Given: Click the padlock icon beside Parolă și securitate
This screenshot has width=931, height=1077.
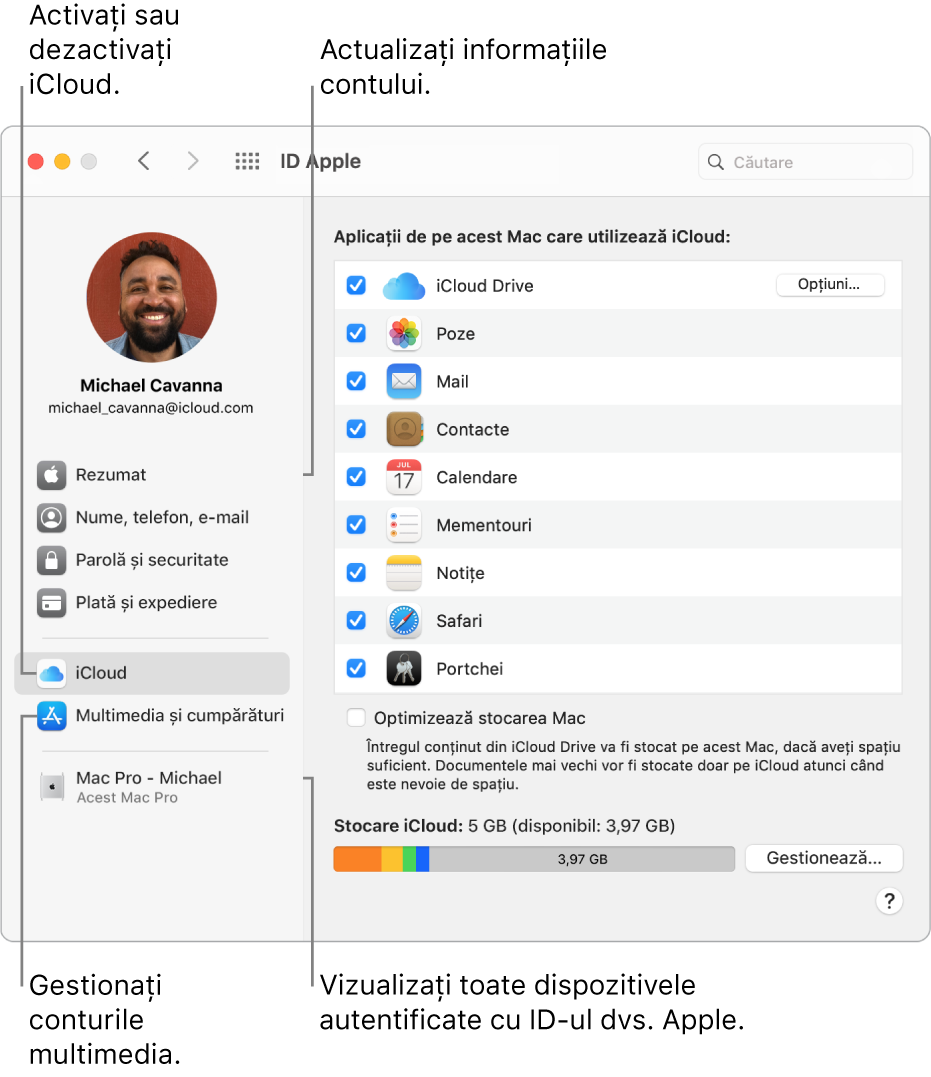Looking at the screenshot, I should coord(52,560).
